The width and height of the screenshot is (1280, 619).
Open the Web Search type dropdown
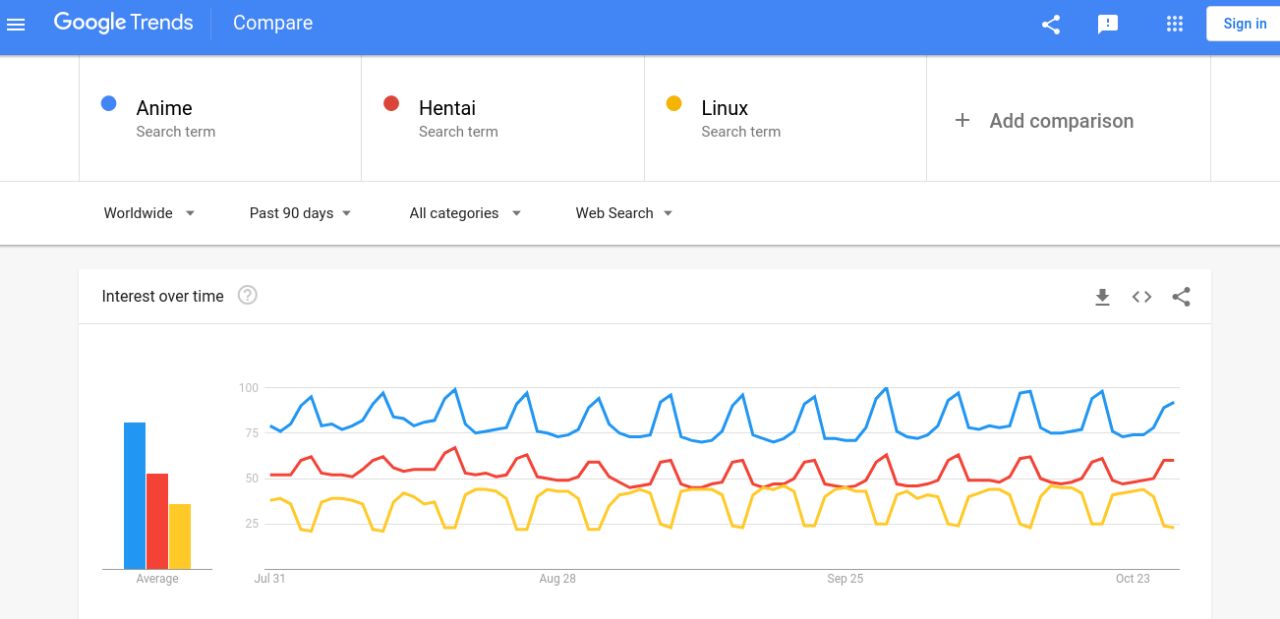pyautogui.click(x=624, y=213)
